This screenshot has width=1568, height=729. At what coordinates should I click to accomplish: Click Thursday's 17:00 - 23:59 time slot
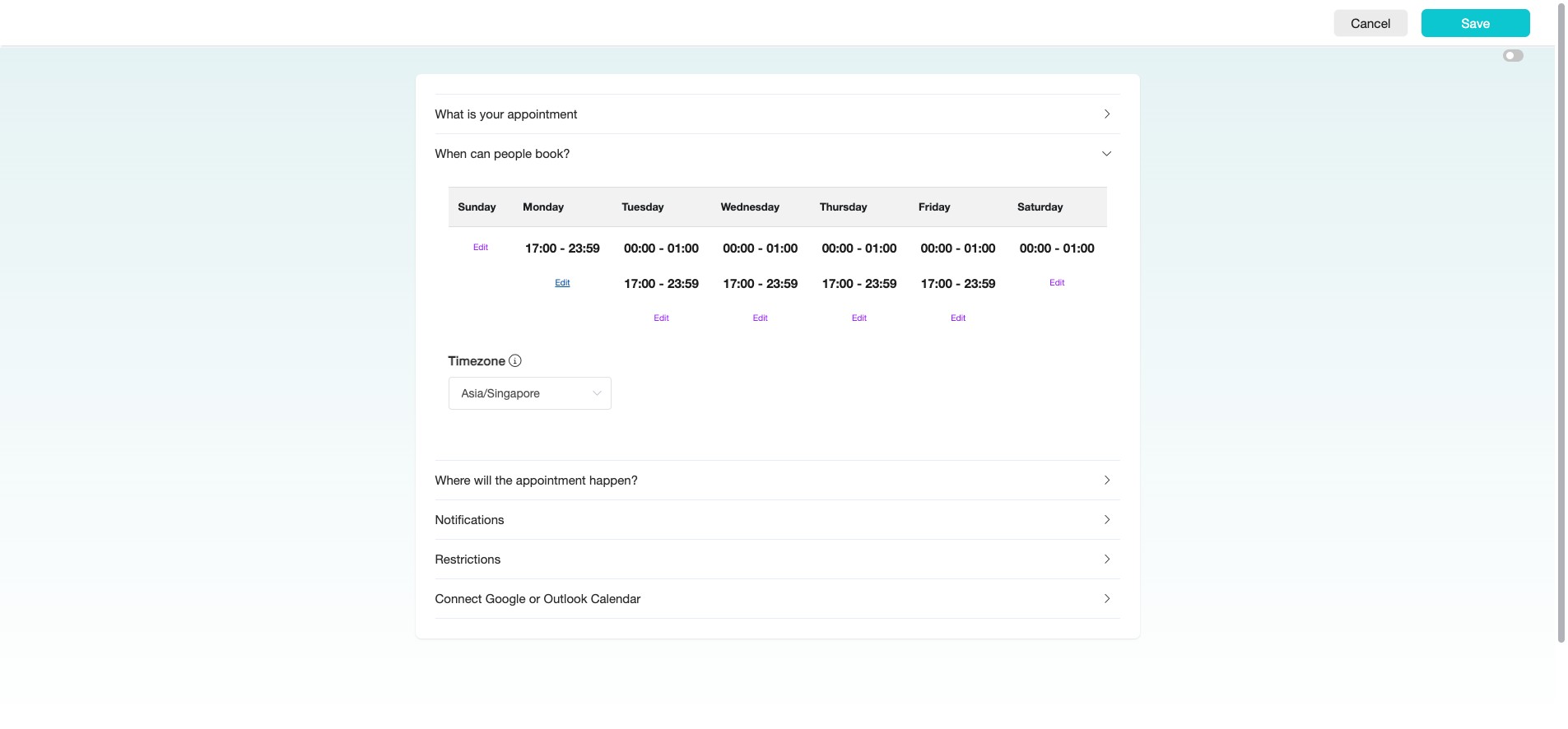click(859, 284)
